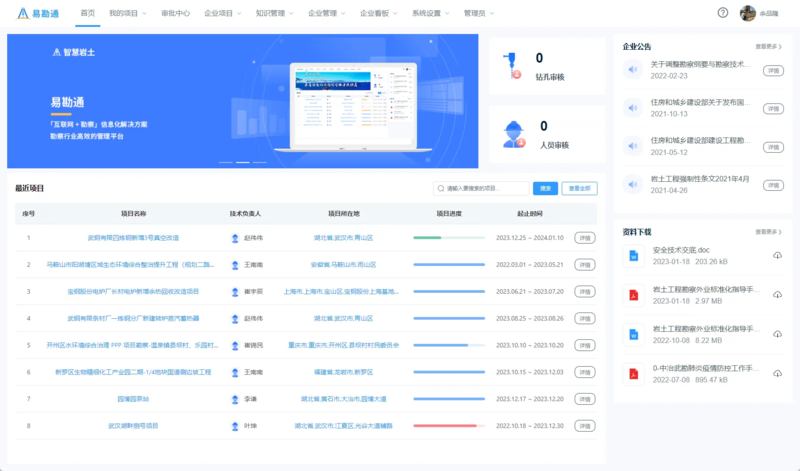Expand the 企业管理 dropdown menu
Screen dimensions: 800x471
[327, 13]
